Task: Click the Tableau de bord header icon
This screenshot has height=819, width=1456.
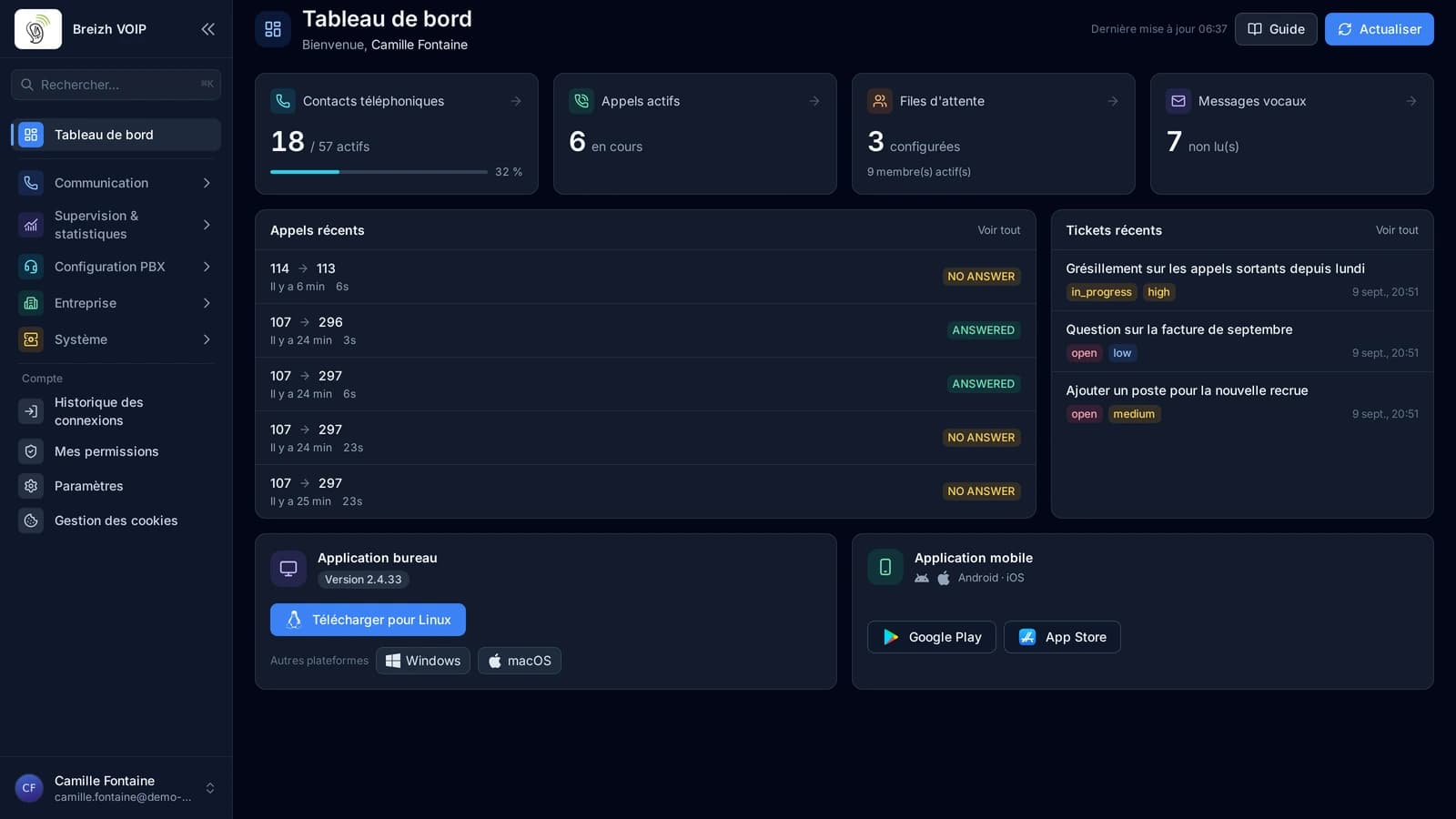Action: point(273,29)
